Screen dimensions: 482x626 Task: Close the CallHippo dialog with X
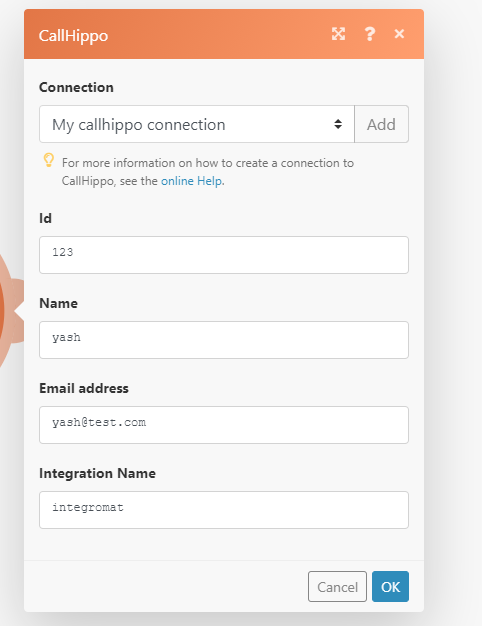(x=399, y=34)
